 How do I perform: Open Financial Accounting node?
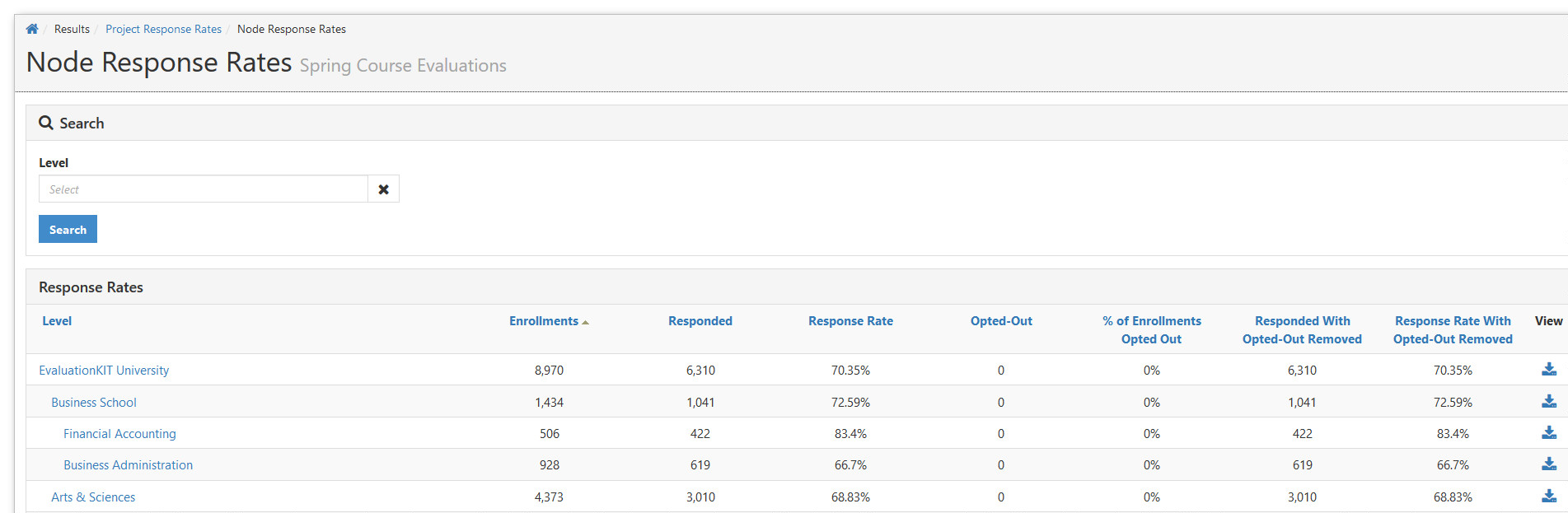click(119, 434)
